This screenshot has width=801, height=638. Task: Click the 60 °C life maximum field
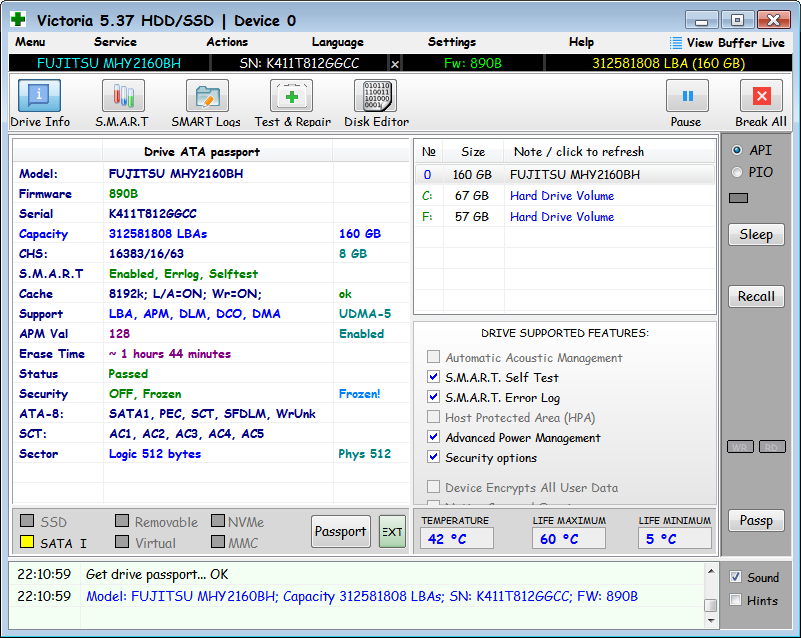point(569,538)
